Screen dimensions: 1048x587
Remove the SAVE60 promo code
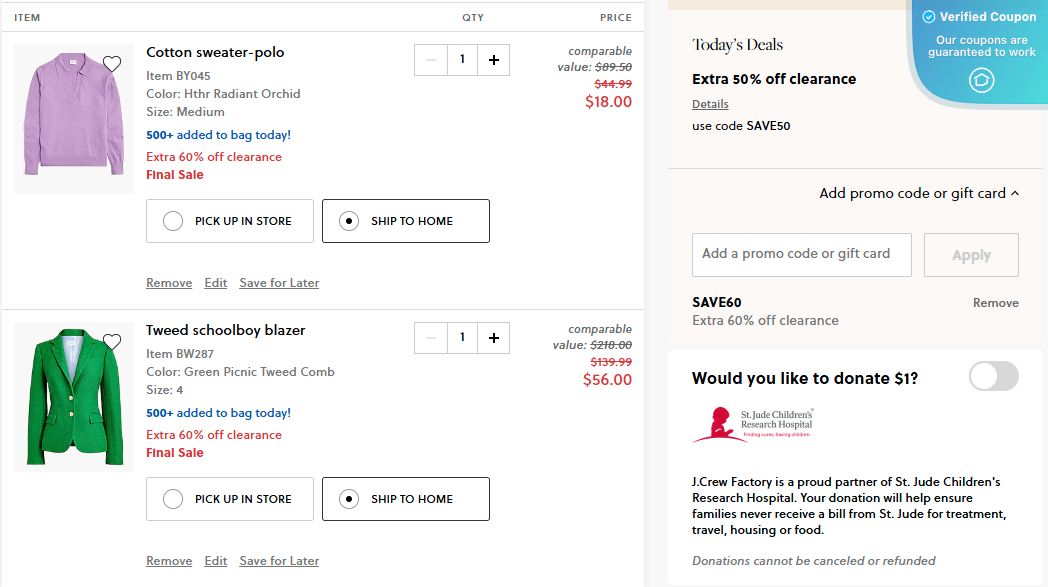995,303
